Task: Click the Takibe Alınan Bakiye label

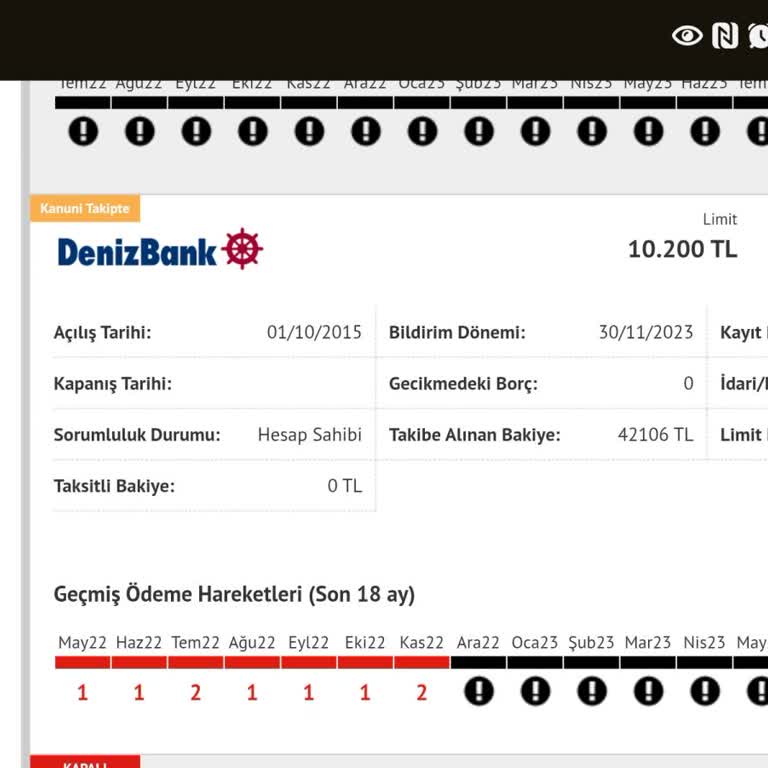Action: [x=475, y=435]
